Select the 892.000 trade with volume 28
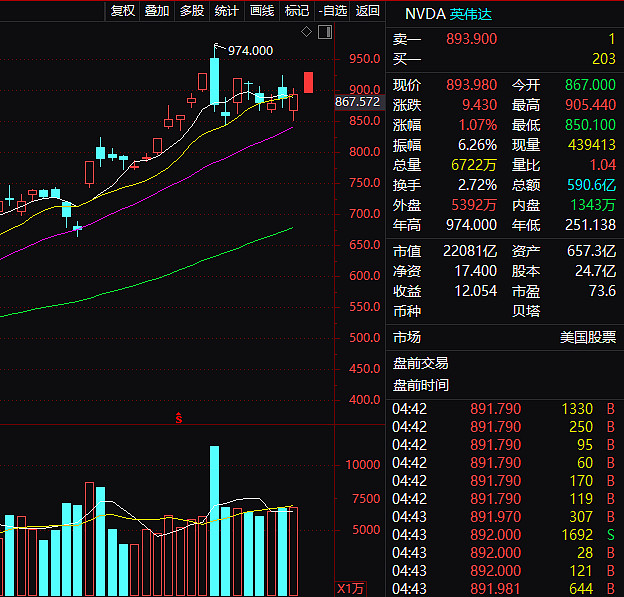The image size is (624, 597). click(503, 553)
